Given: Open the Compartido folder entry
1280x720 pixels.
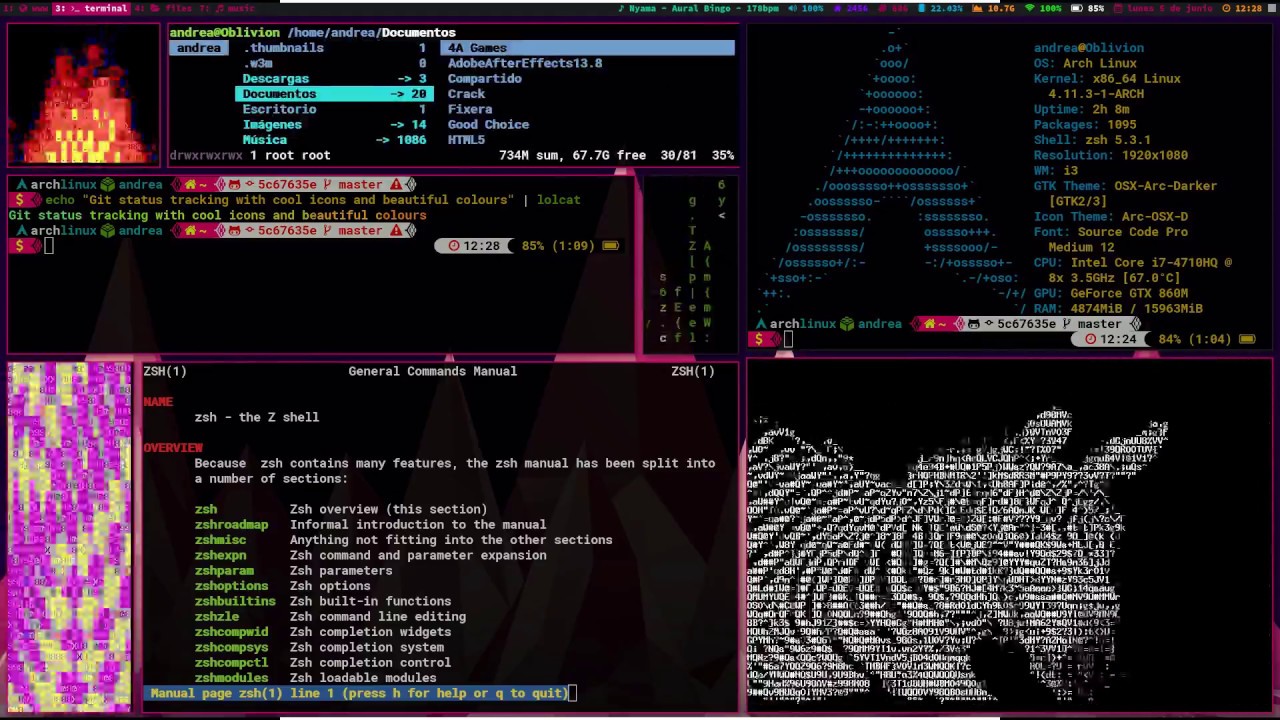Looking at the screenshot, I should pos(485,78).
